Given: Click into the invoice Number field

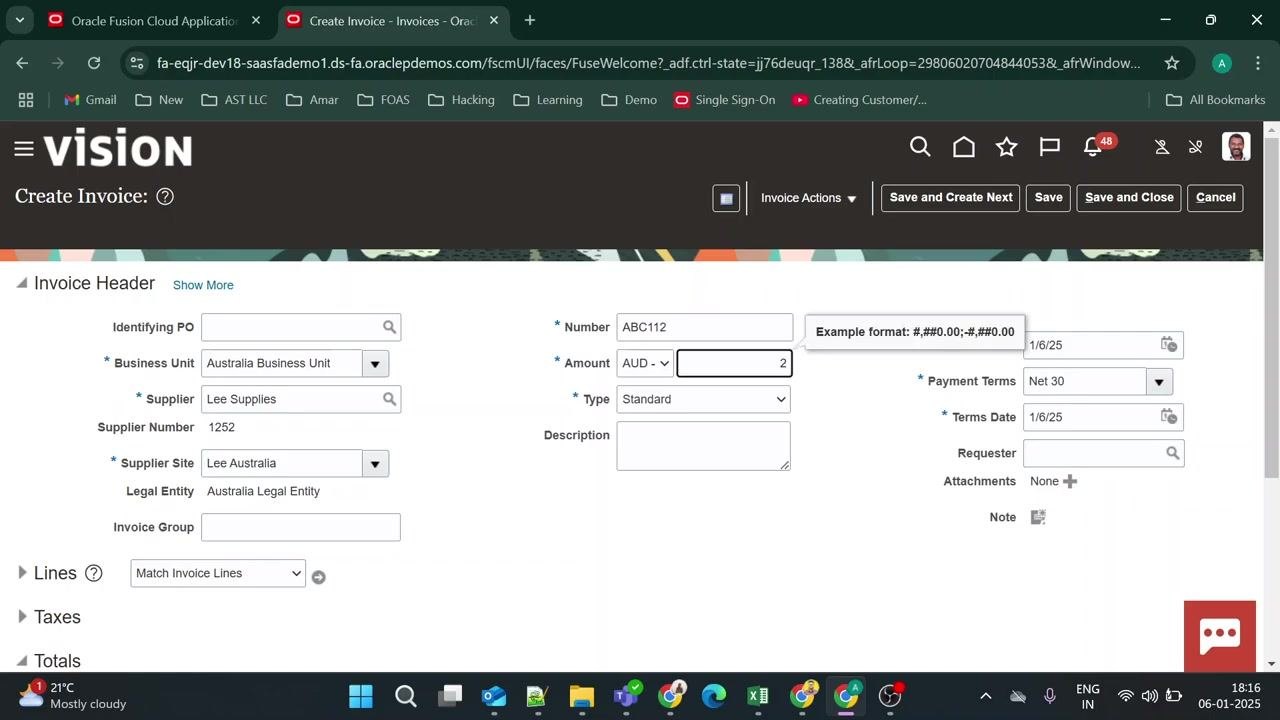Looking at the screenshot, I should click(x=705, y=327).
